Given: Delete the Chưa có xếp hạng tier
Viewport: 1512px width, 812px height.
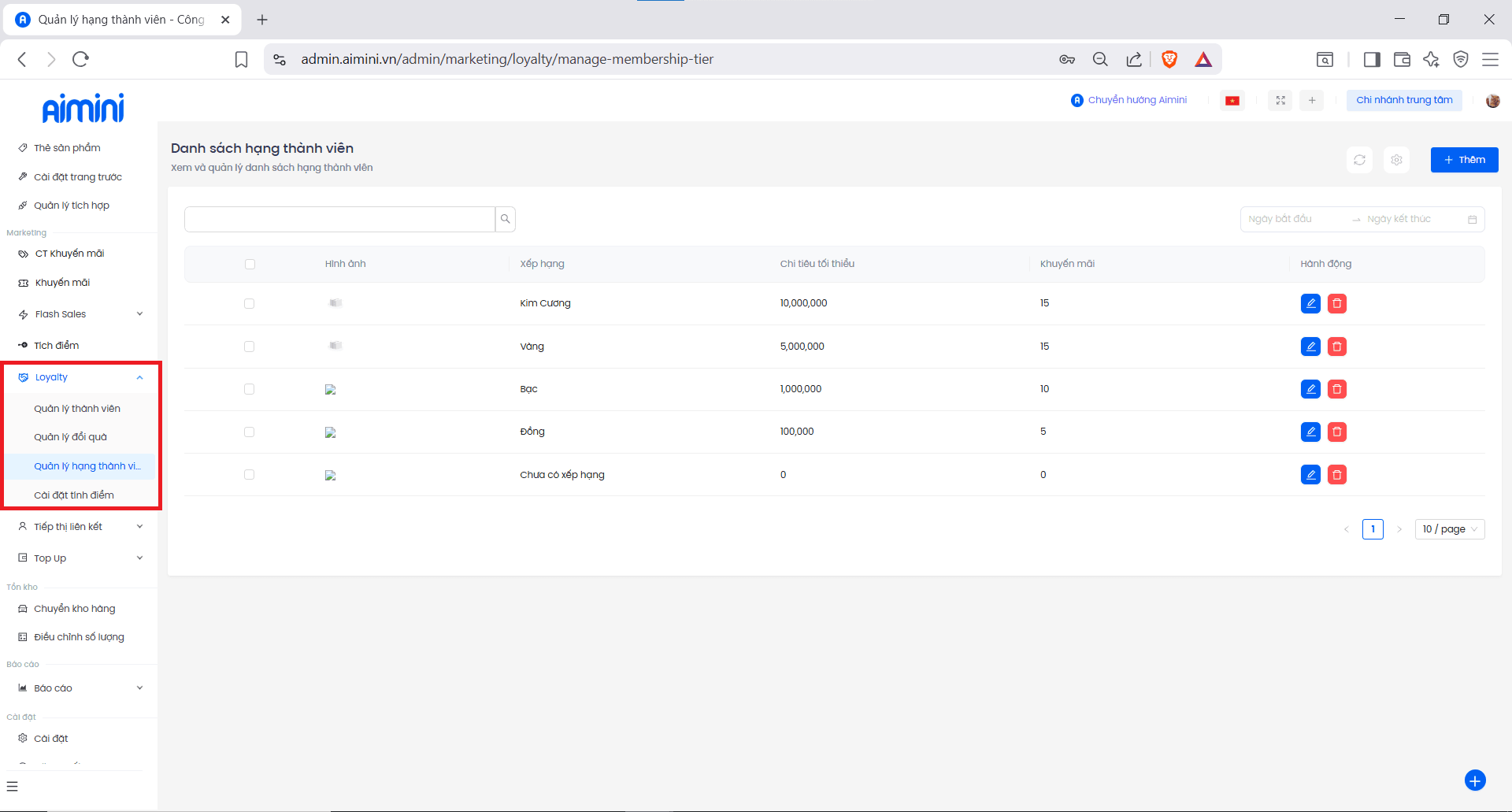Looking at the screenshot, I should pyautogui.click(x=1336, y=475).
